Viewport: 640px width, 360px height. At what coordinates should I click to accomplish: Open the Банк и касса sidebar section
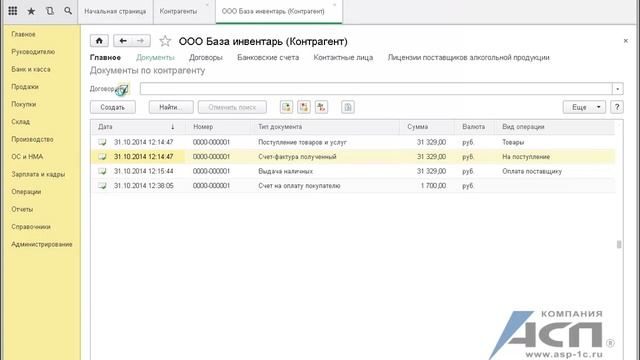coord(31,69)
